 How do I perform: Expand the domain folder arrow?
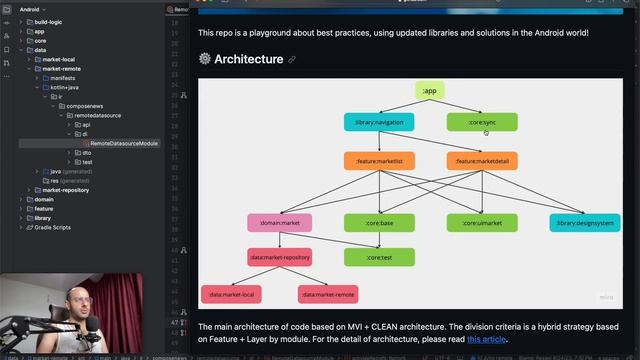(x=21, y=200)
